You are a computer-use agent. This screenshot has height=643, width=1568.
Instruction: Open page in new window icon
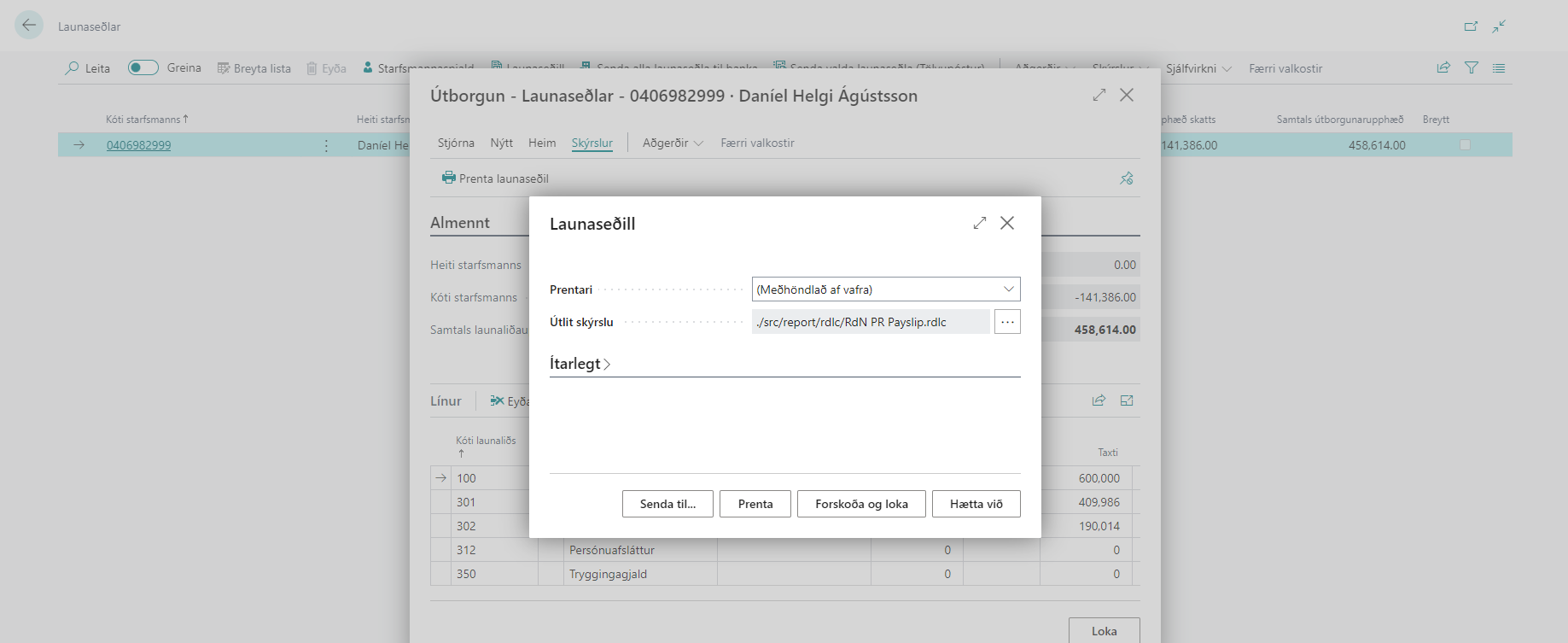pyautogui.click(x=1471, y=26)
